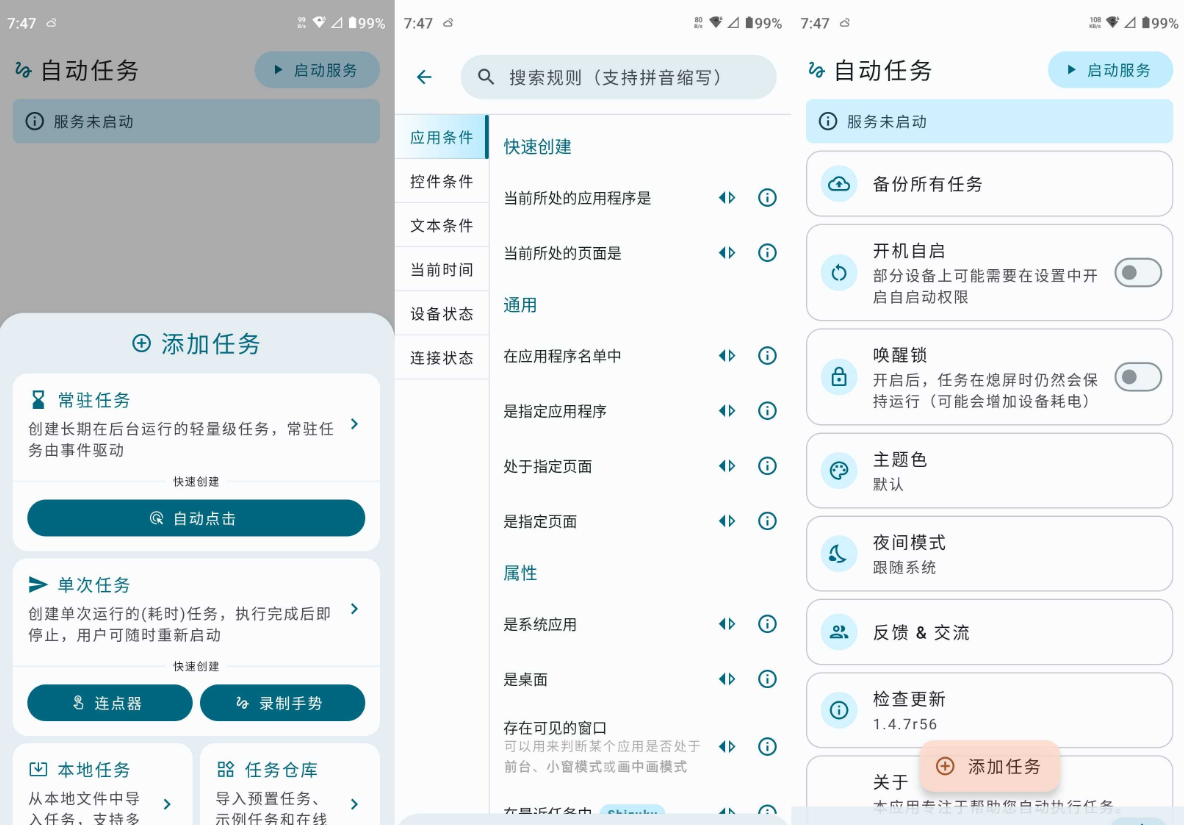This screenshot has width=1184, height=825.
Task: Click the cloud upload icon for 备份所有任务
Action: point(839,183)
